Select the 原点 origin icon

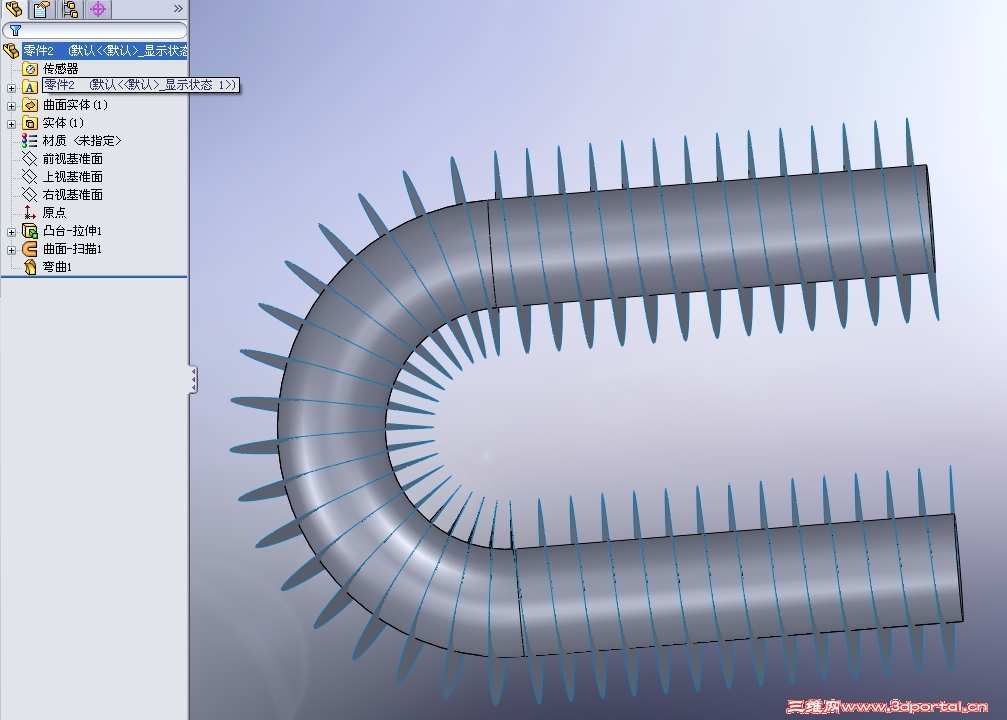[x=30, y=213]
